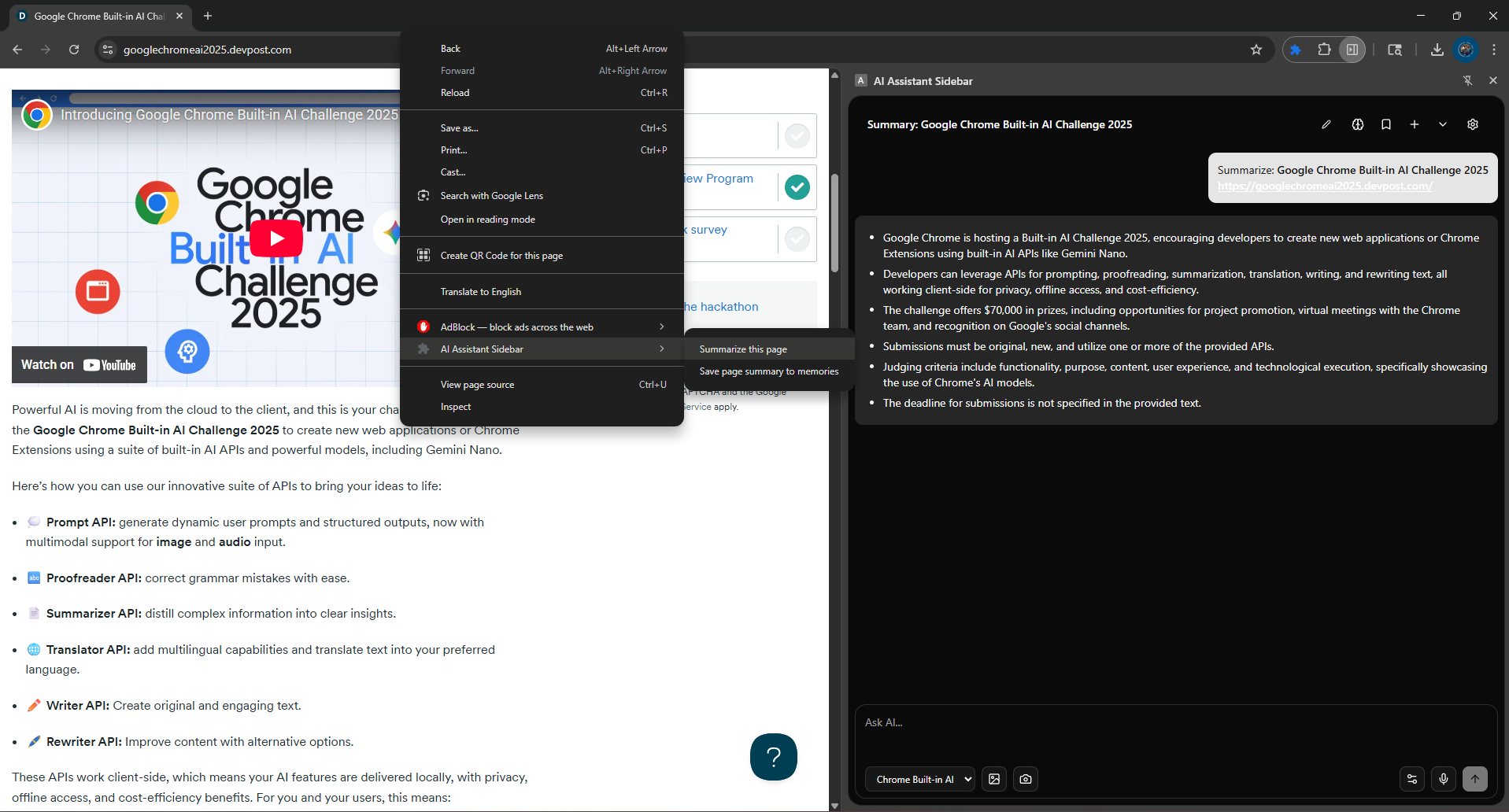Open the Chrome Extensions puzzle icon

[x=1324, y=50]
